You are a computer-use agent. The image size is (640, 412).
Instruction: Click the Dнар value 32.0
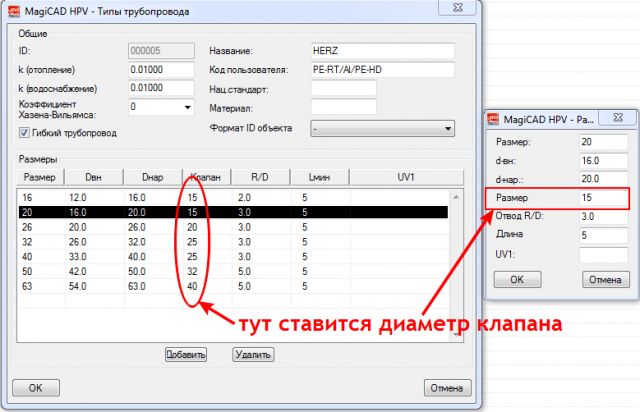tap(137, 242)
